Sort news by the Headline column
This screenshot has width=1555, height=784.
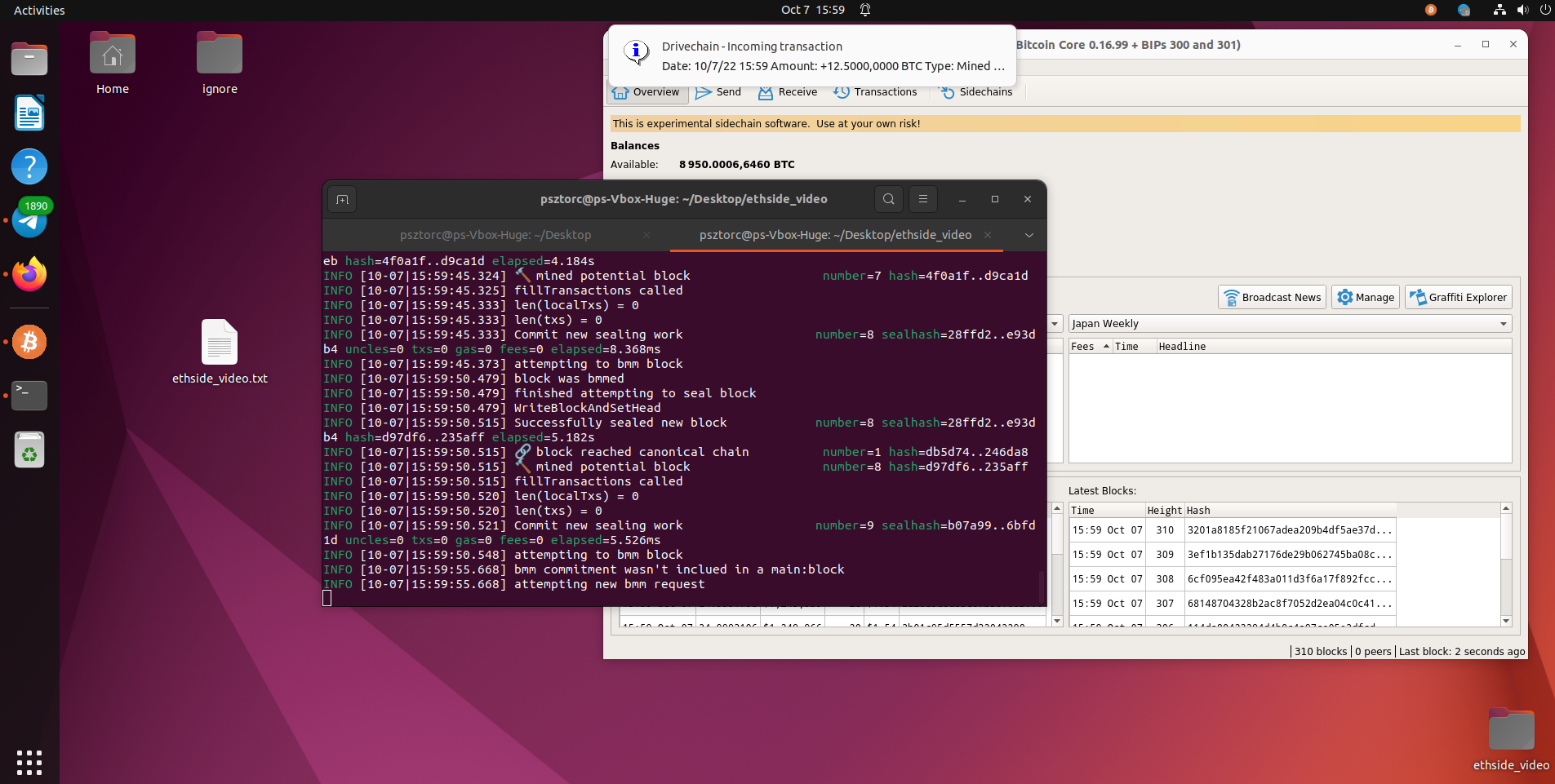[x=1334, y=347]
